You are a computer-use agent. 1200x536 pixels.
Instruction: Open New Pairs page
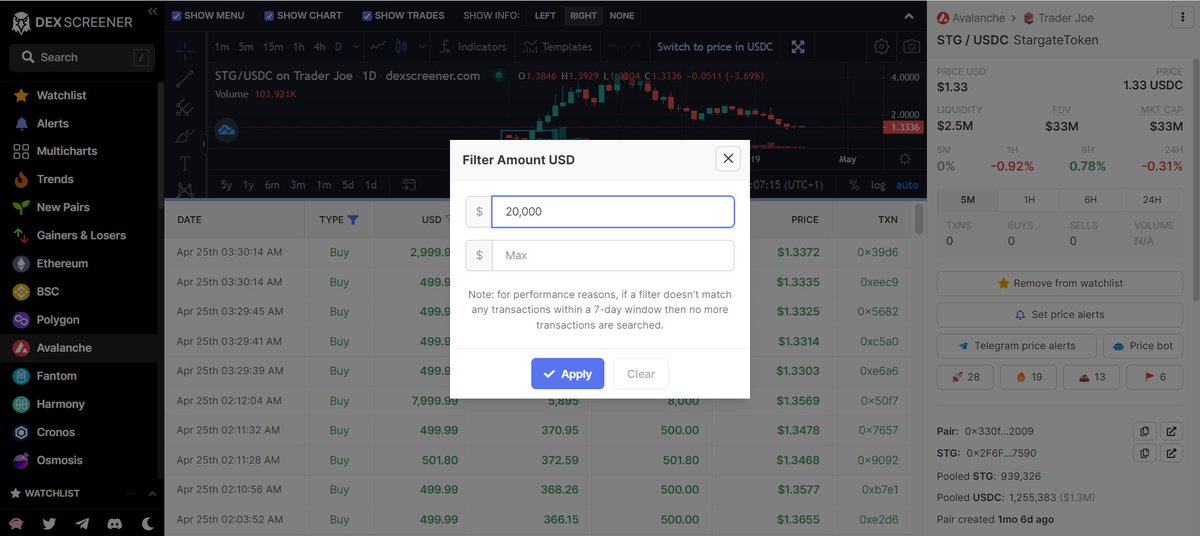(63, 207)
